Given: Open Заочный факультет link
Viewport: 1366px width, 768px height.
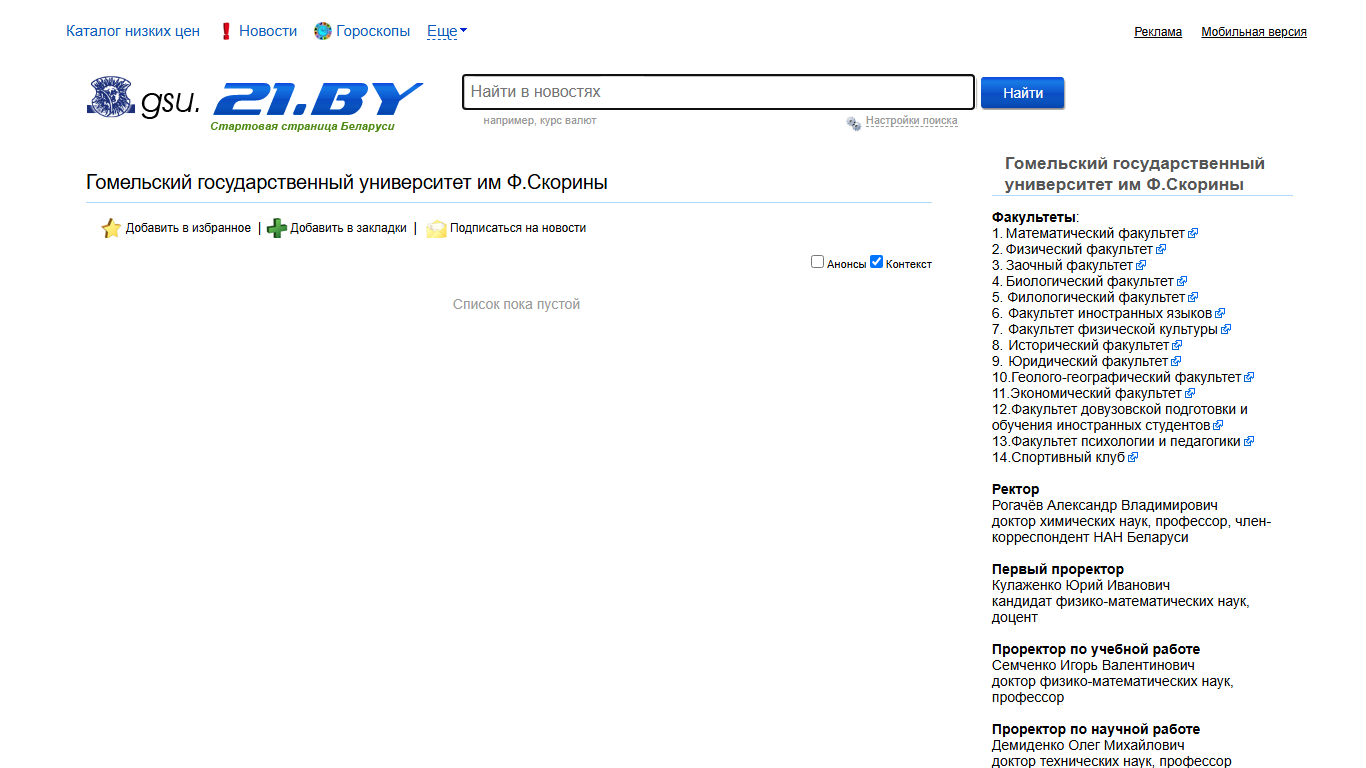Looking at the screenshot, I should point(1069,265).
